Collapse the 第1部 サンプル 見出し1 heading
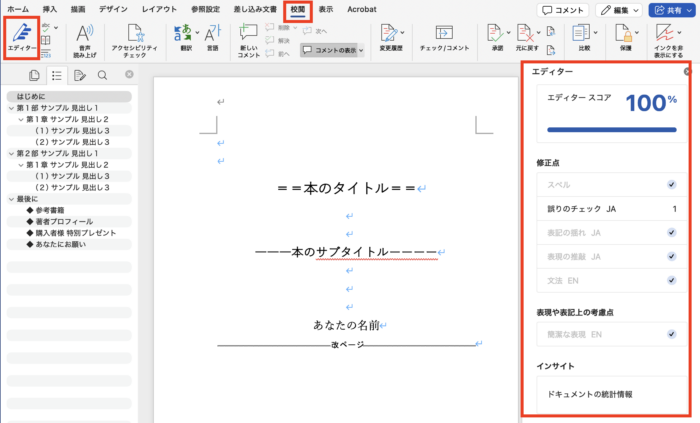 tap(11, 108)
